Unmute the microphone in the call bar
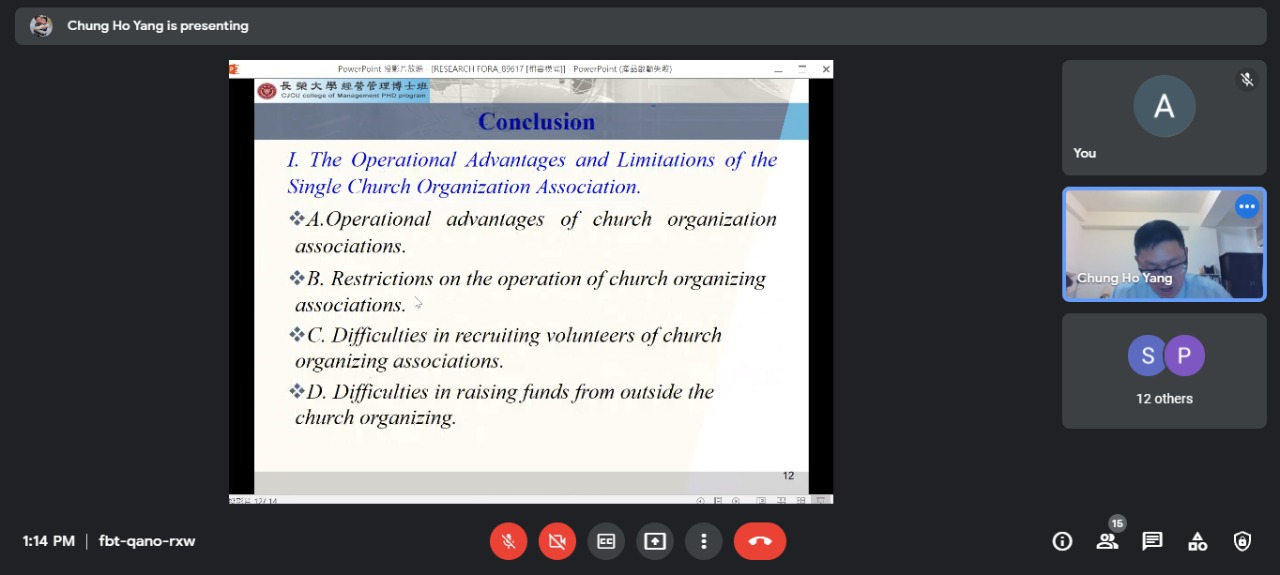The image size is (1280, 575). click(x=508, y=541)
